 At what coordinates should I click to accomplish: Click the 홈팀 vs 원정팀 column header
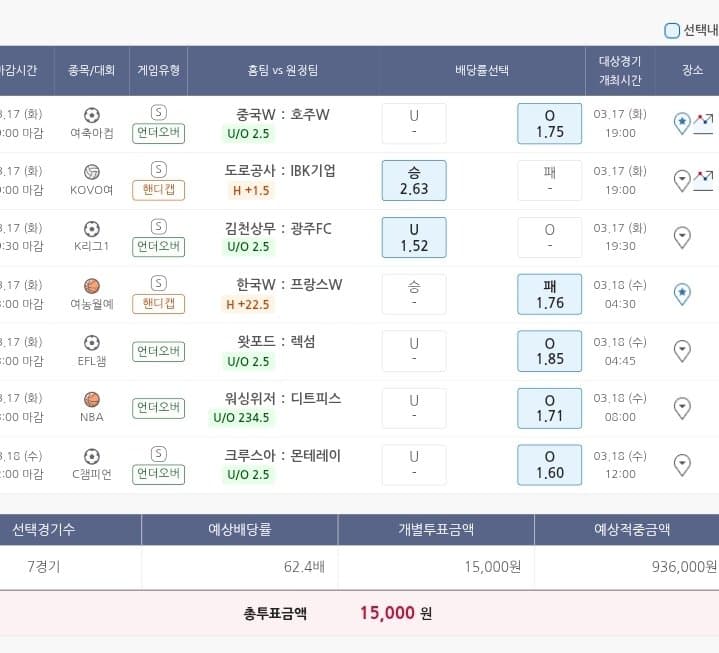click(x=283, y=70)
